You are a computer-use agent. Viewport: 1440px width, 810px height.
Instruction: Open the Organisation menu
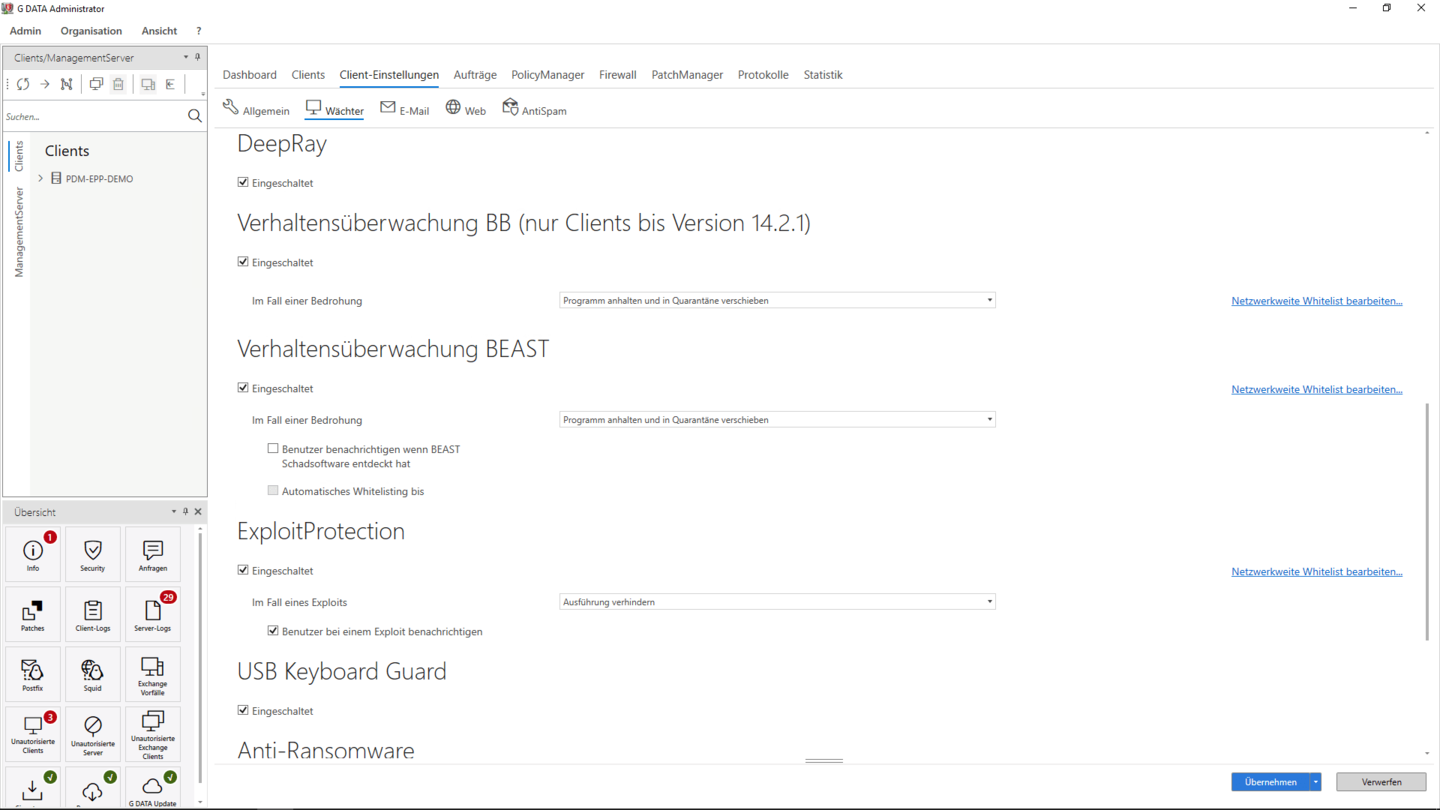coord(91,31)
